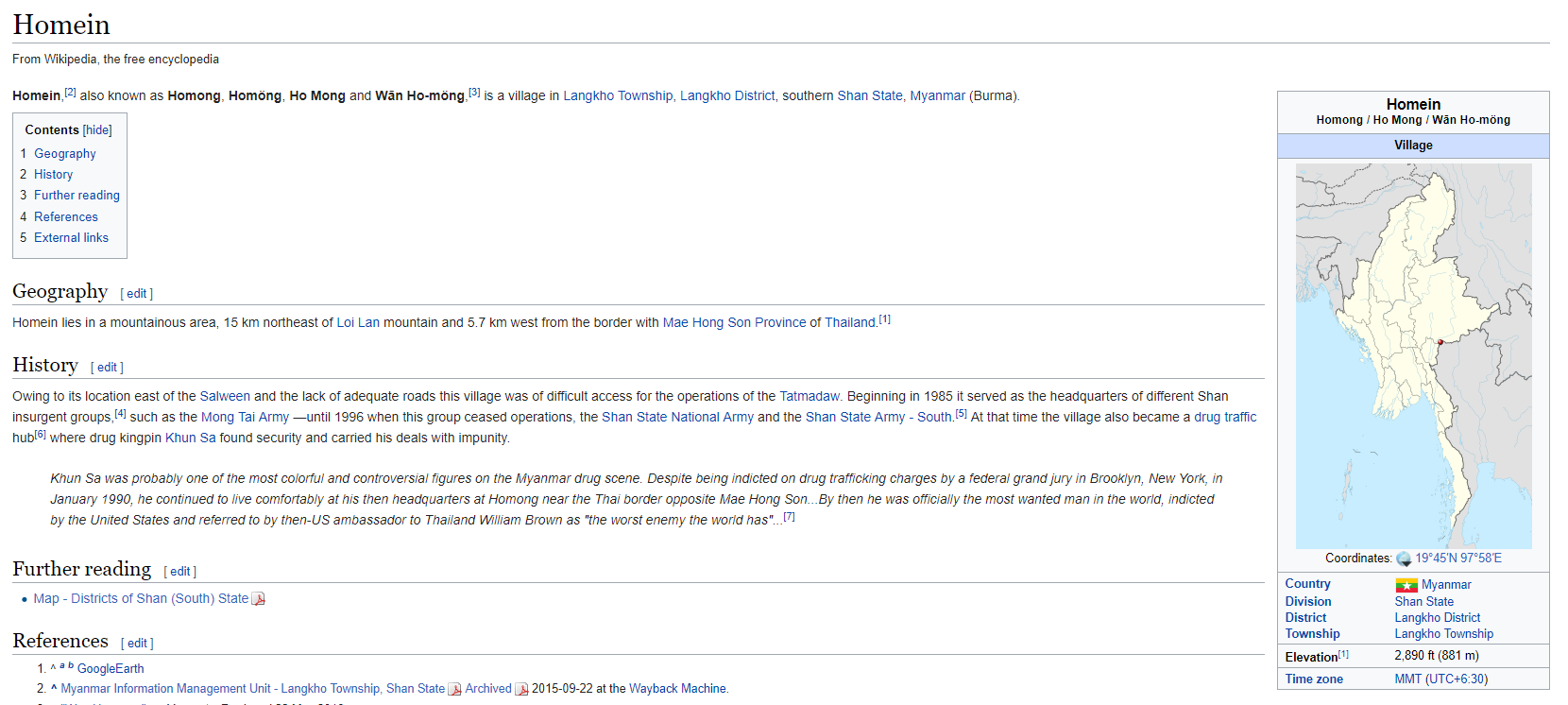The image size is (1568, 705).
Task: Open the Salween river link
Action: [x=225, y=397]
